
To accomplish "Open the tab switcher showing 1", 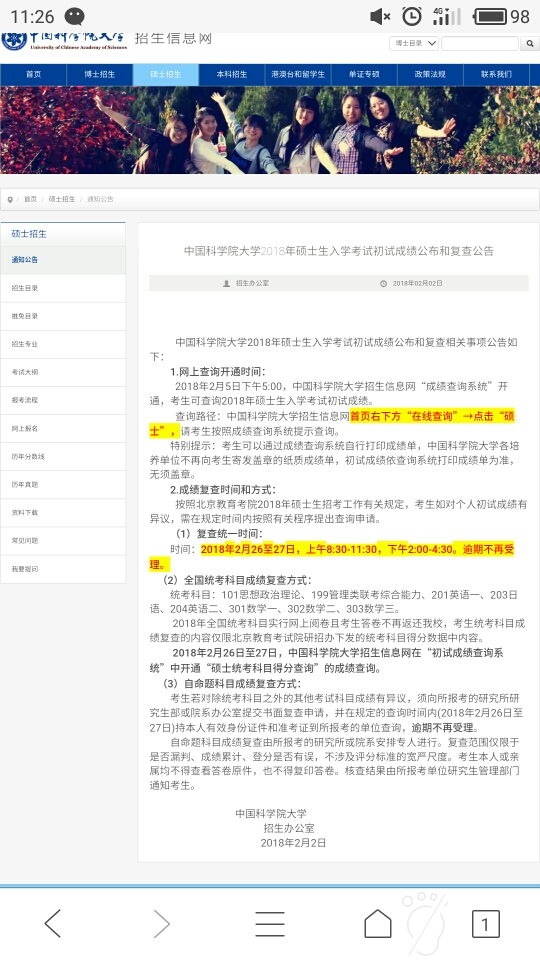I will (x=486, y=924).
